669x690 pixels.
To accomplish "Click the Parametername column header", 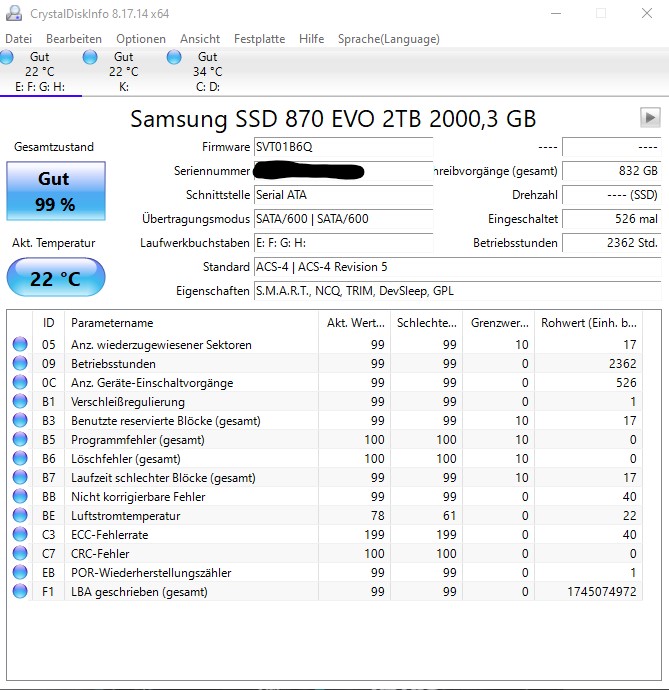I will coord(191,323).
